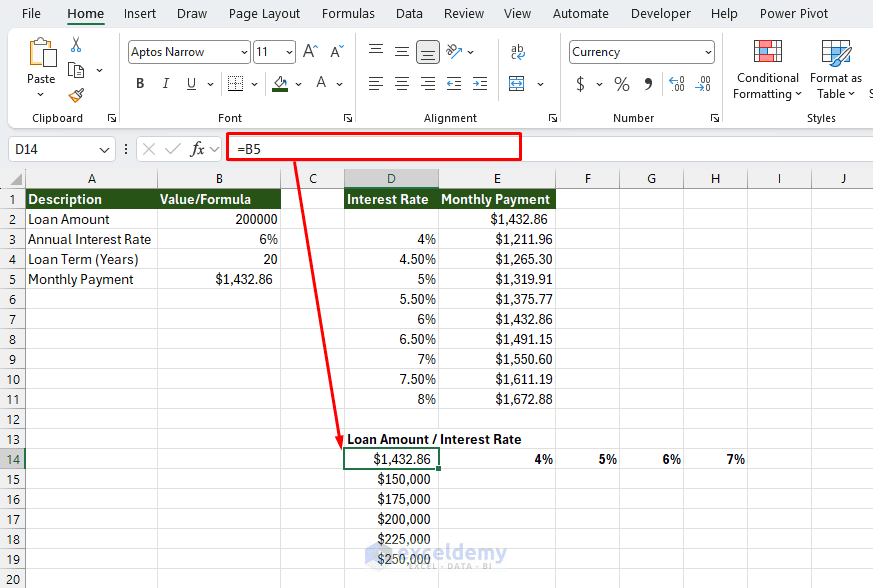The width and height of the screenshot is (873, 588).
Task: Apply cell borders icon
Action: (236, 84)
